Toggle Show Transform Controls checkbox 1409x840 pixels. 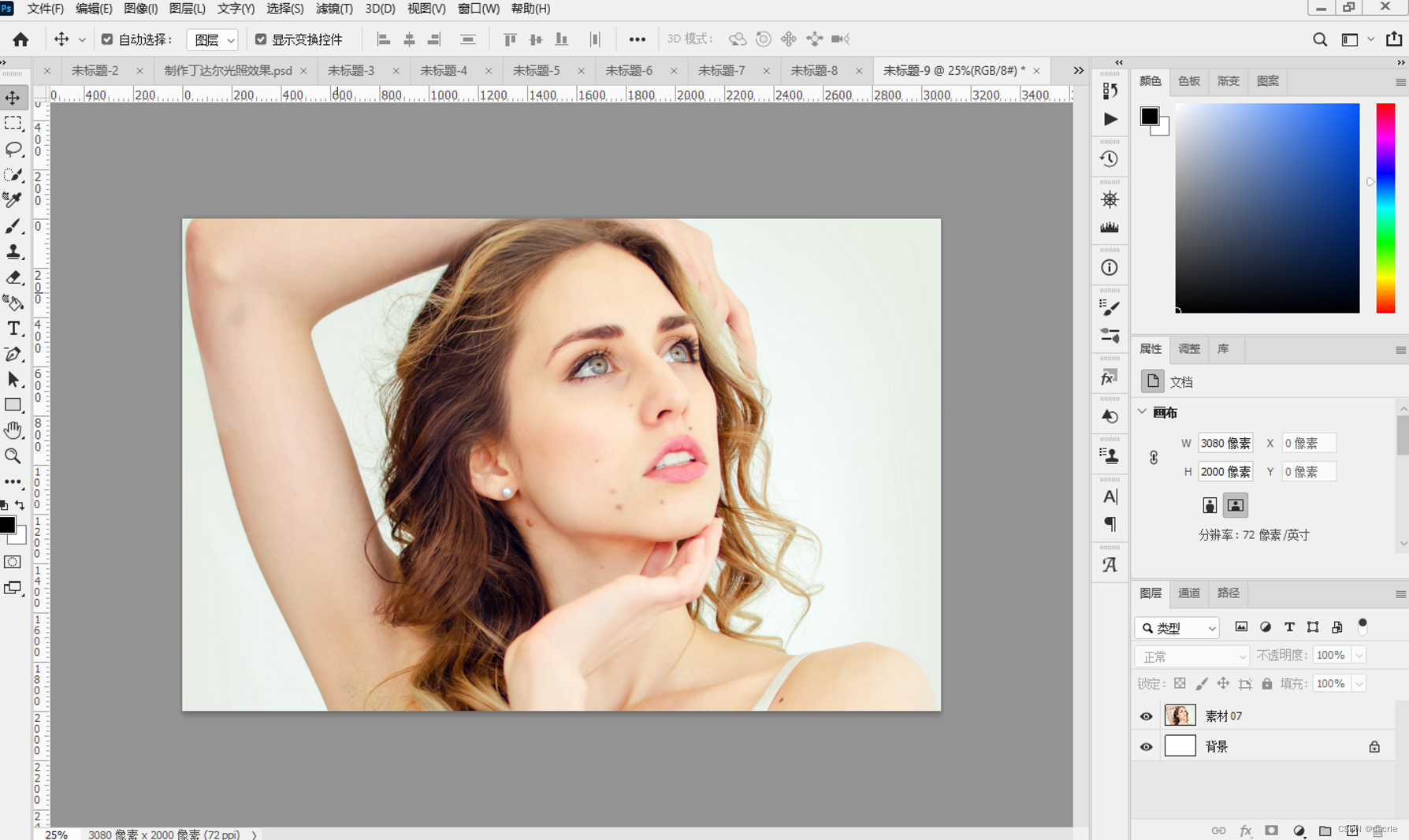(261, 39)
